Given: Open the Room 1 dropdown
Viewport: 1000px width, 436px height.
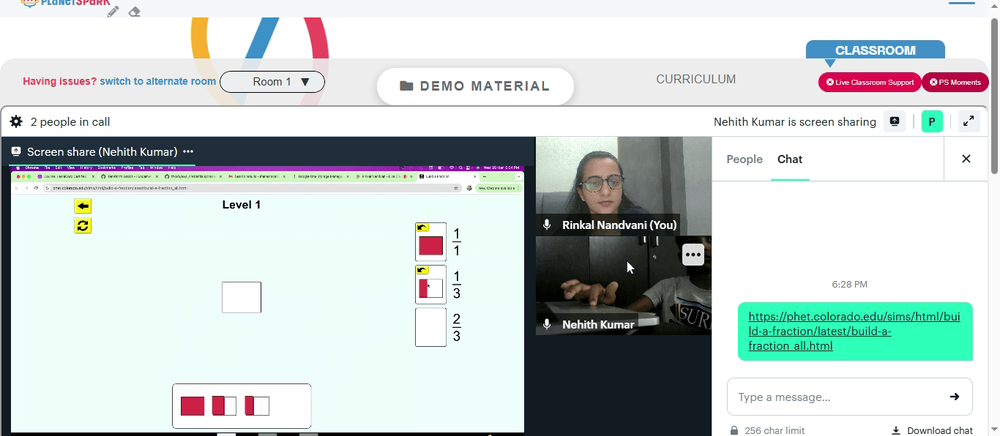Looking at the screenshot, I should click(x=272, y=82).
